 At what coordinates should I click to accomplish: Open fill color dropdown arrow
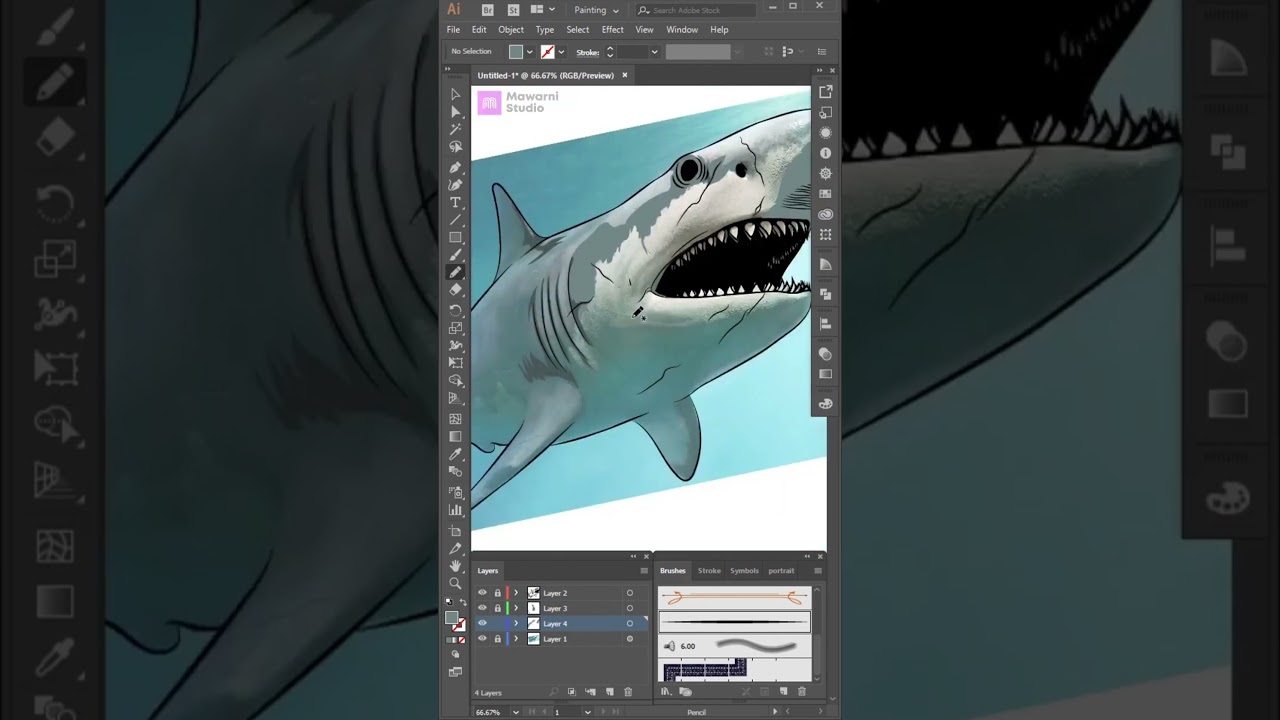pyautogui.click(x=530, y=52)
